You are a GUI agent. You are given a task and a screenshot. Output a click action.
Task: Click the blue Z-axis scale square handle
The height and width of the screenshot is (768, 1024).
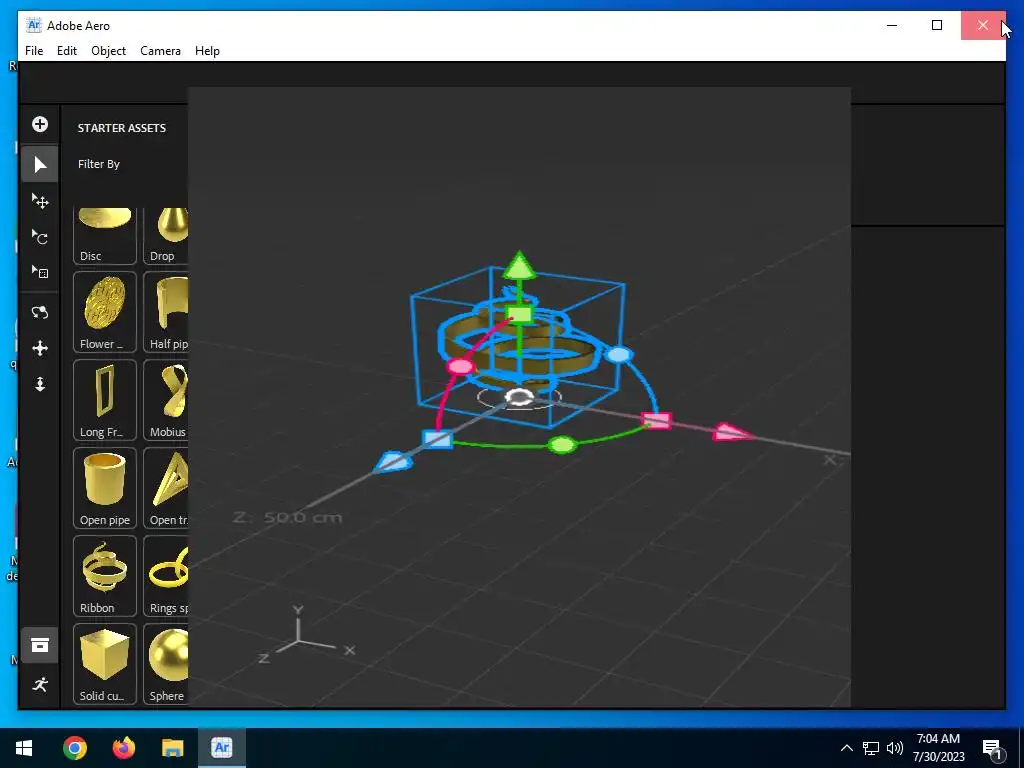[438, 439]
